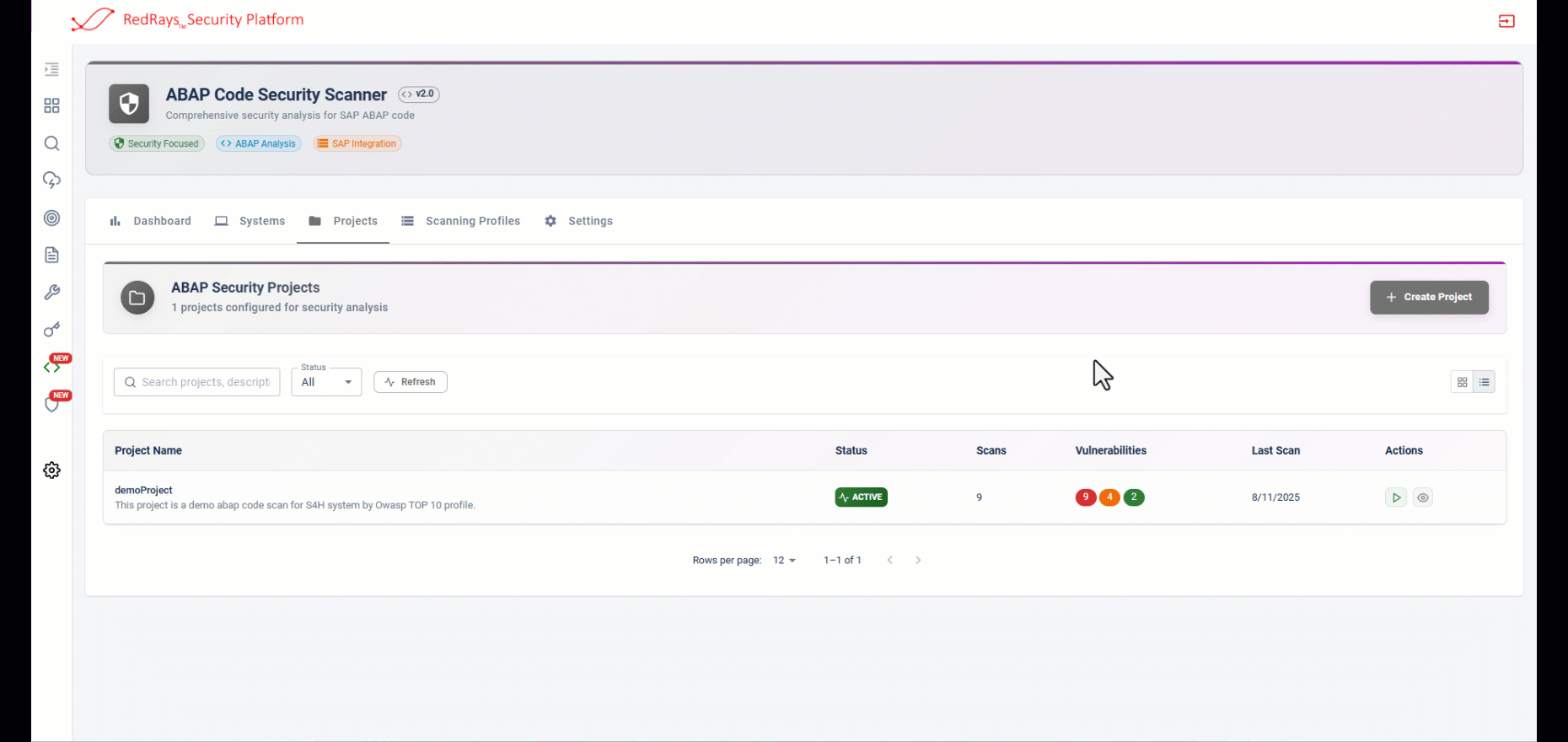Click the RedRays Security Platform logo
The width and height of the screenshot is (1568, 742).
point(187,19)
